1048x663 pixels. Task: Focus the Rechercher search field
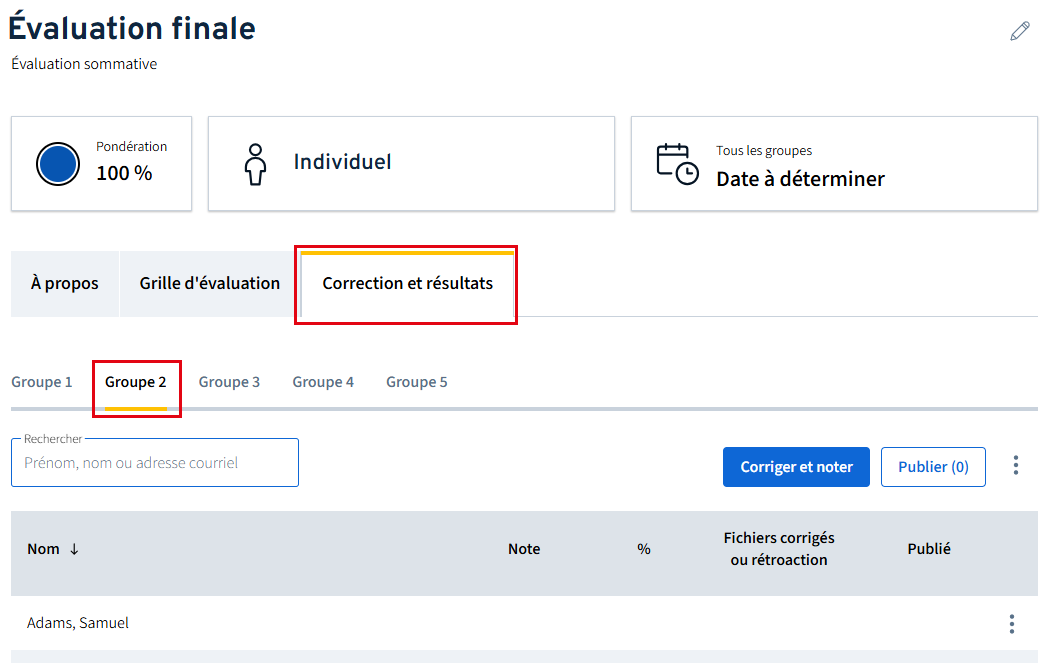(155, 463)
